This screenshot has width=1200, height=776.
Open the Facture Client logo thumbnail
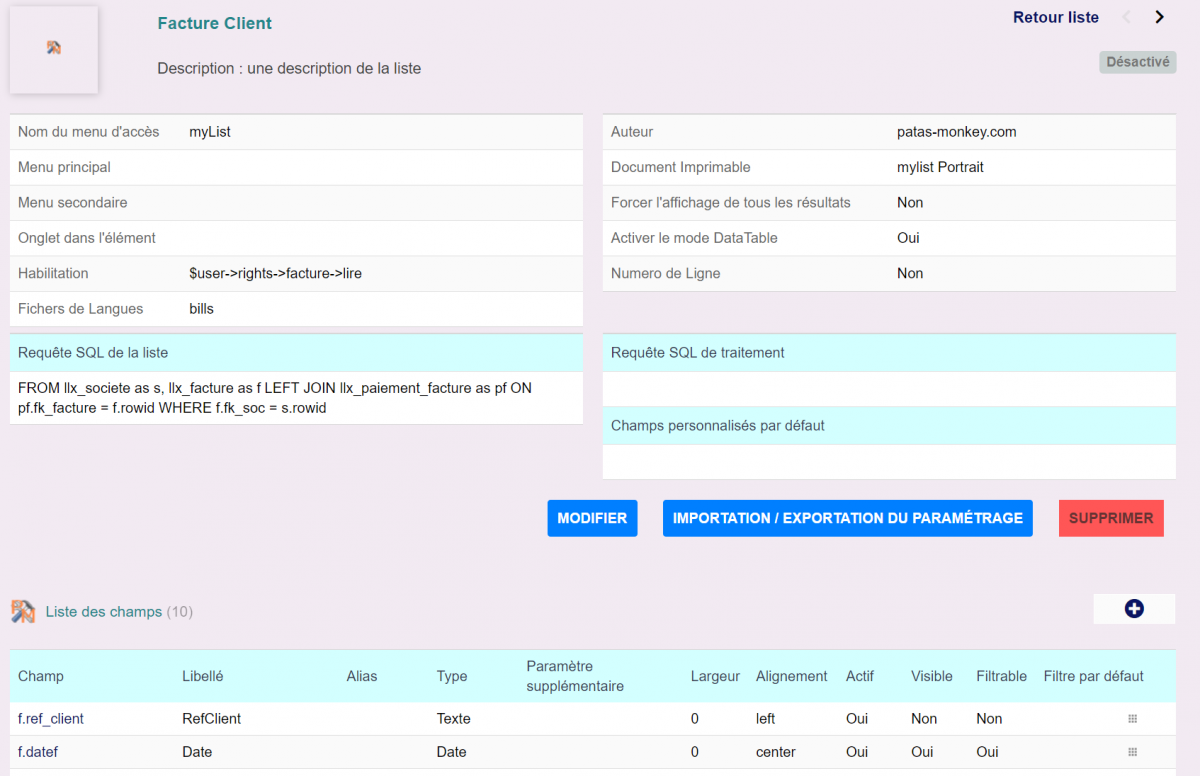tap(54, 49)
